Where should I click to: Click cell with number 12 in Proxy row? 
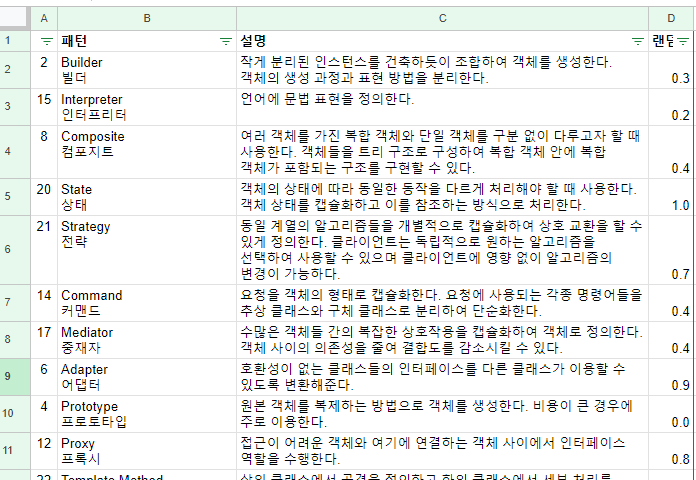click(x=44, y=451)
